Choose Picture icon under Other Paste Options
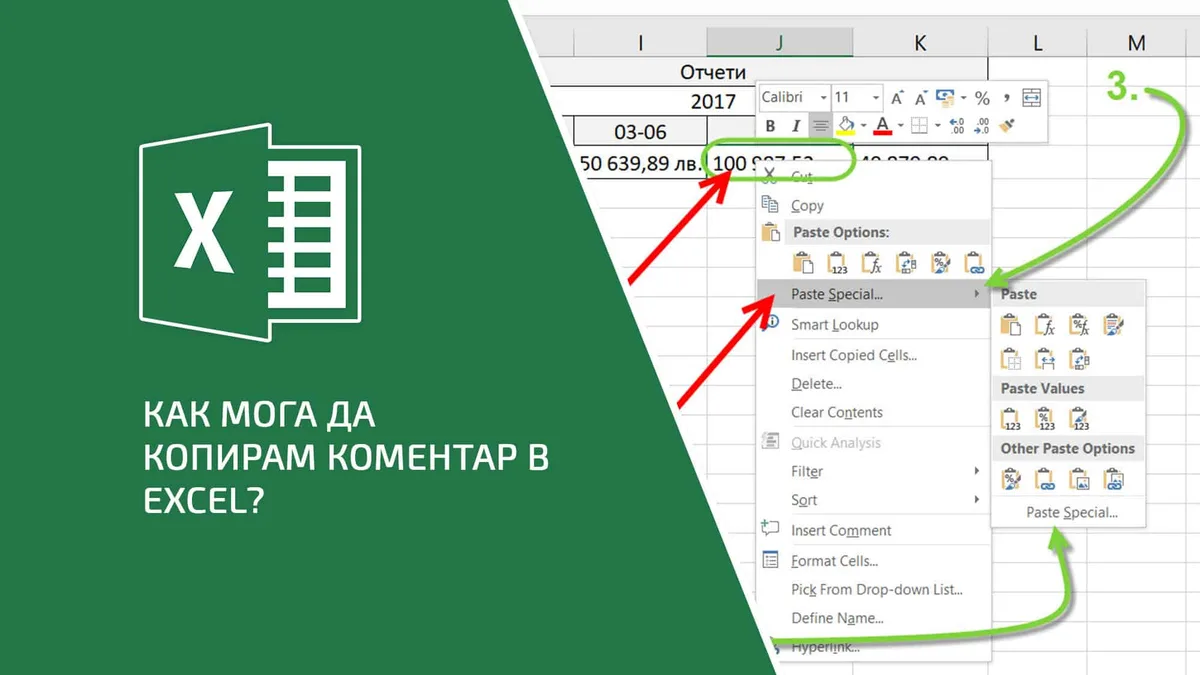Screen dimensions: 1200x675 click(x=1079, y=480)
